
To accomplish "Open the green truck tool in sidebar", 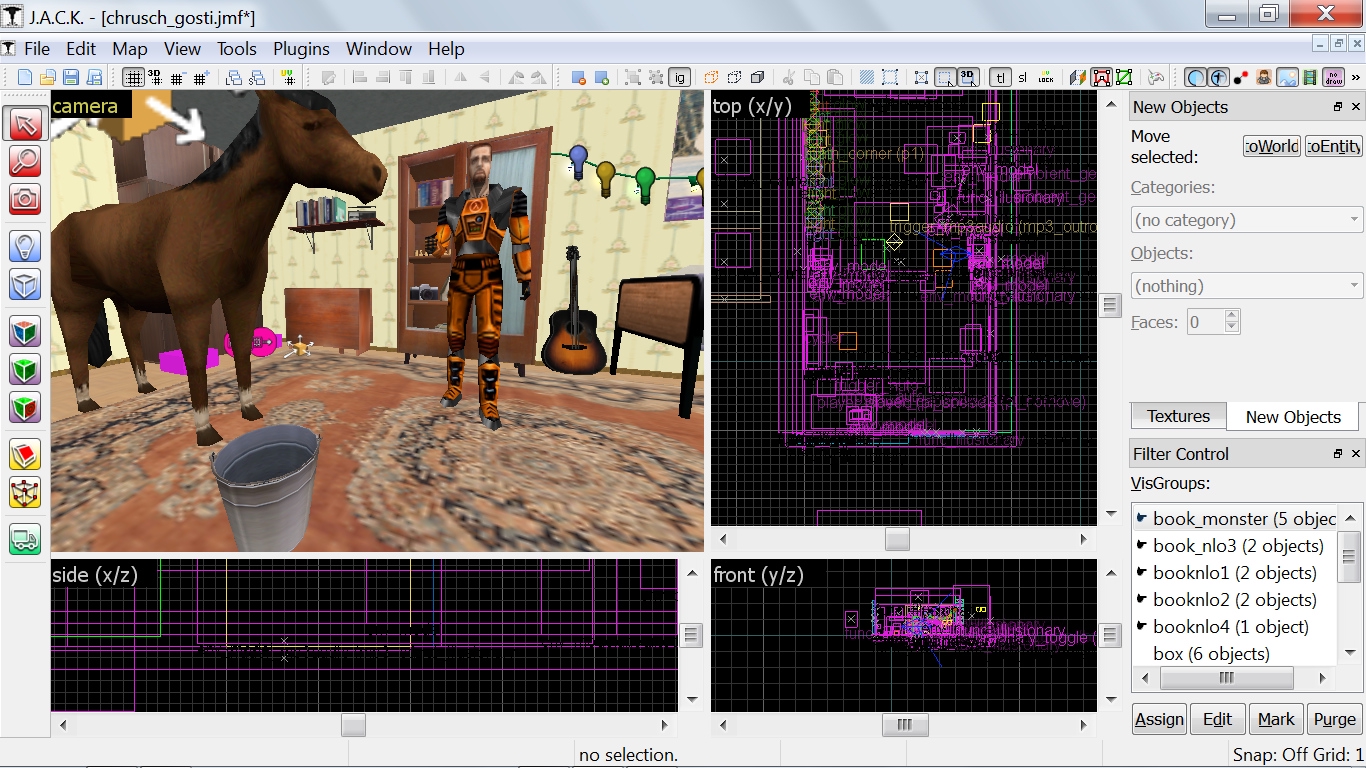I will 25,539.
